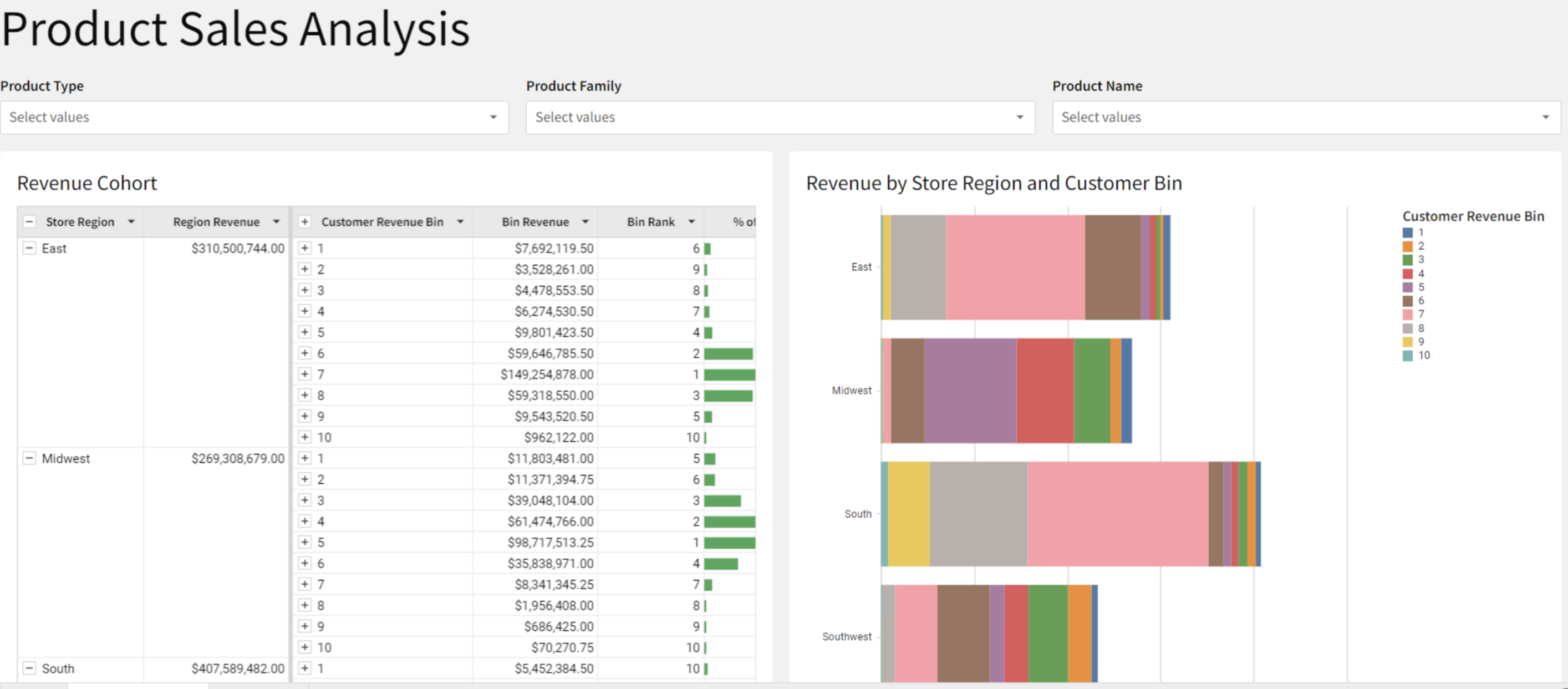The image size is (1568, 689).
Task: Open Customer Revenue Bin column menu arrow
Action: (x=460, y=222)
